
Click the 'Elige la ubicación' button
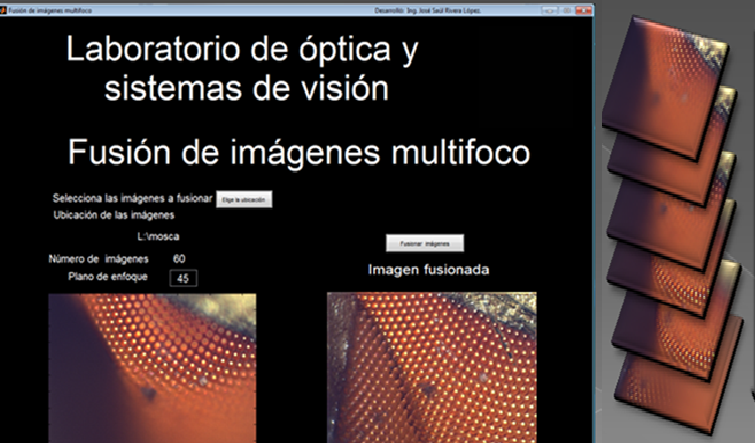pyautogui.click(x=244, y=199)
